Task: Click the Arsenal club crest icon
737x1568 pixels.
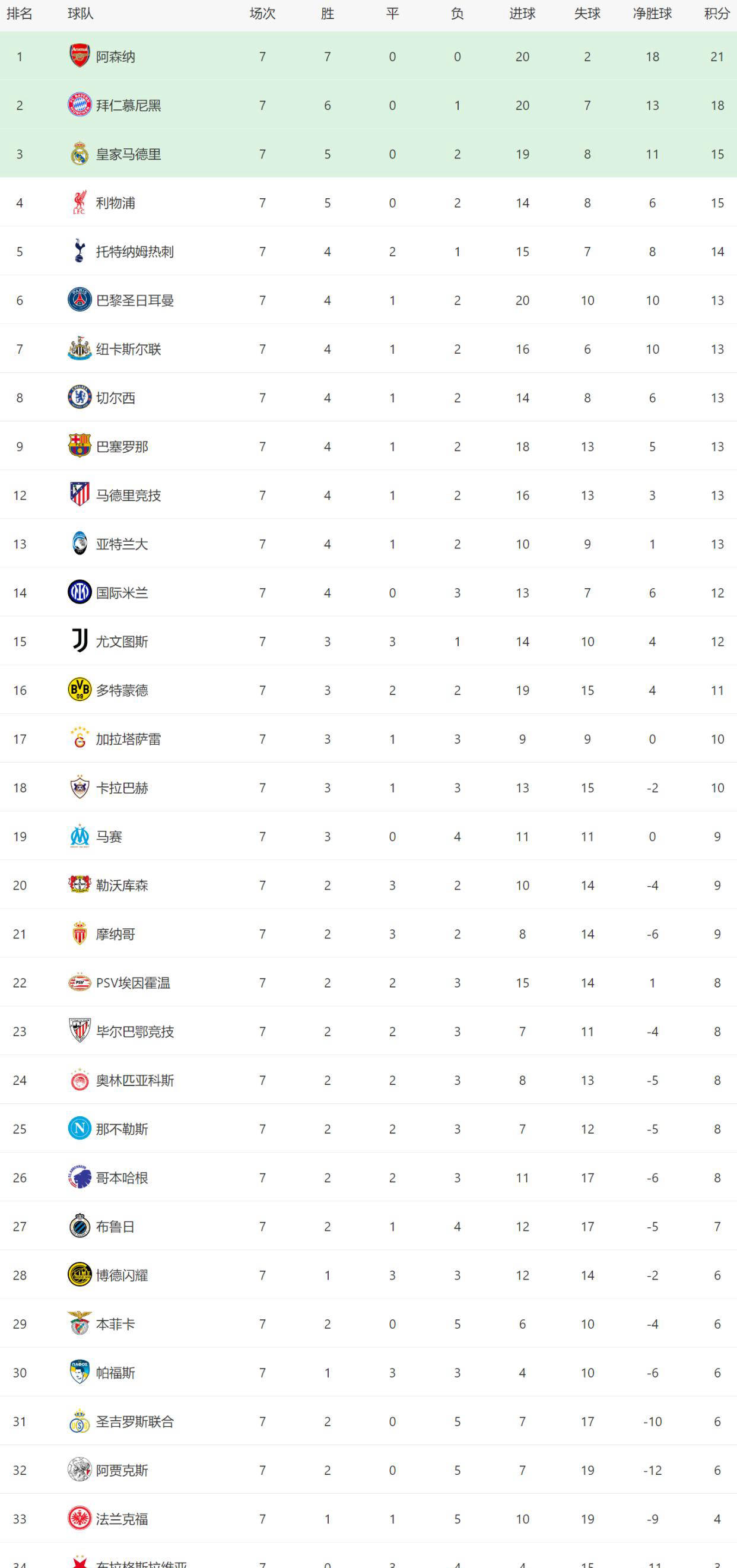Action: click(x=79, y=56)
